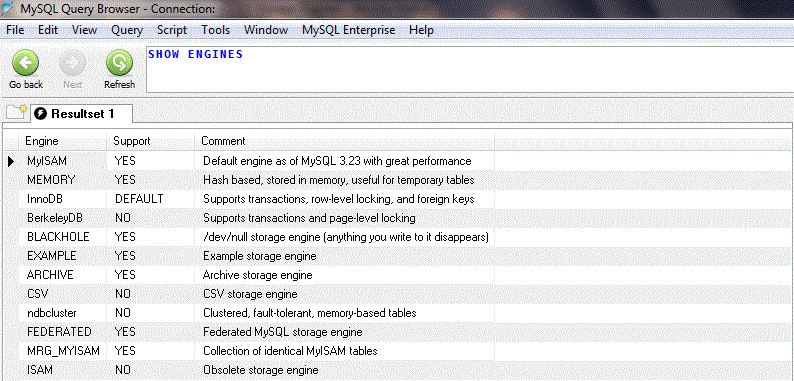Open the MySQL Enterprise menu
Viewport: 794px width, 381px height.
tap(348, 30)
